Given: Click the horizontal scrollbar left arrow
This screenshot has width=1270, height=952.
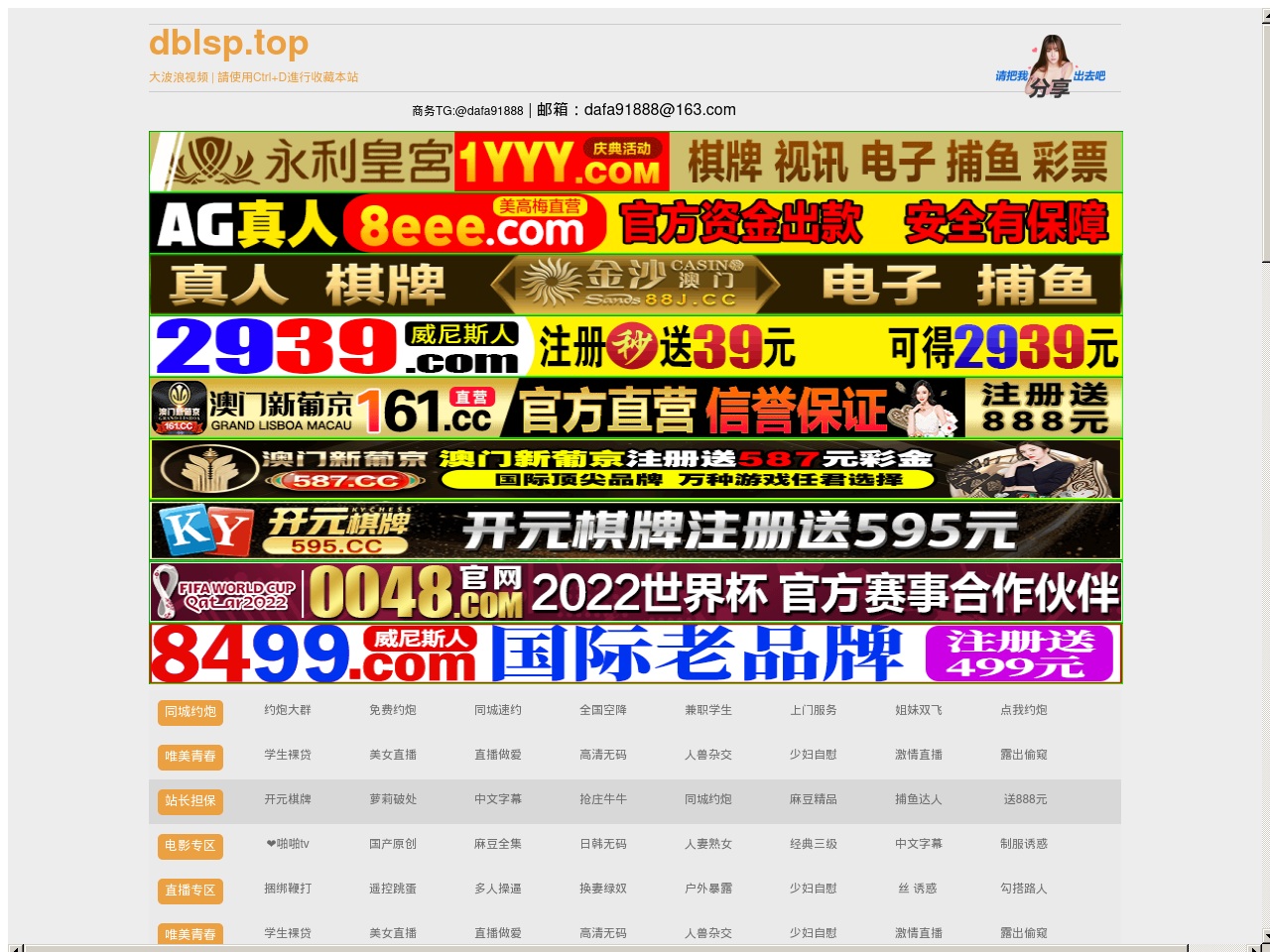Looking at the screenshot, I should coord(15,948).
